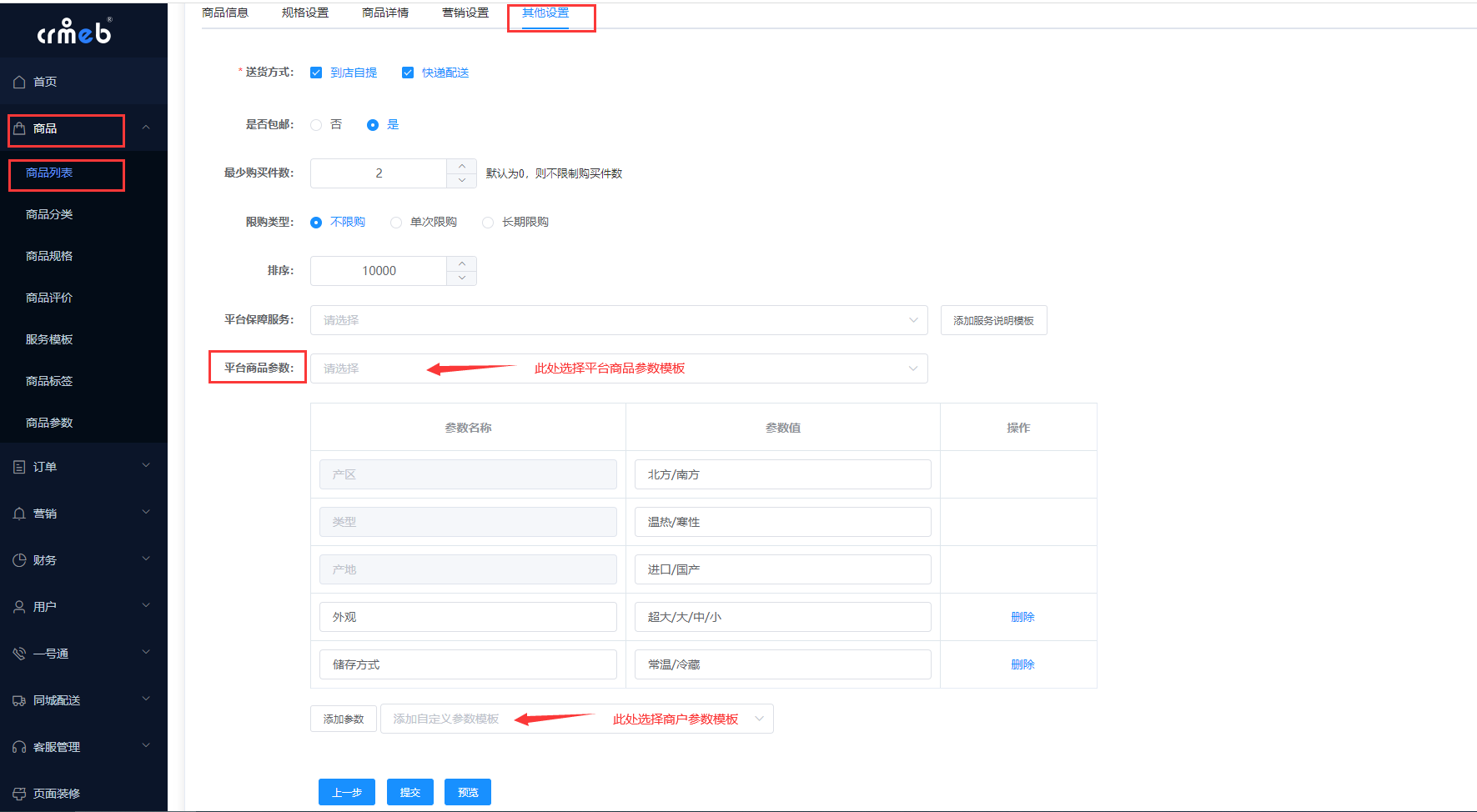The width and height of the screenshot is (1477, 812).
Task: Delete the 储存方式 parameter row
Action: [x=1022, y=664]
